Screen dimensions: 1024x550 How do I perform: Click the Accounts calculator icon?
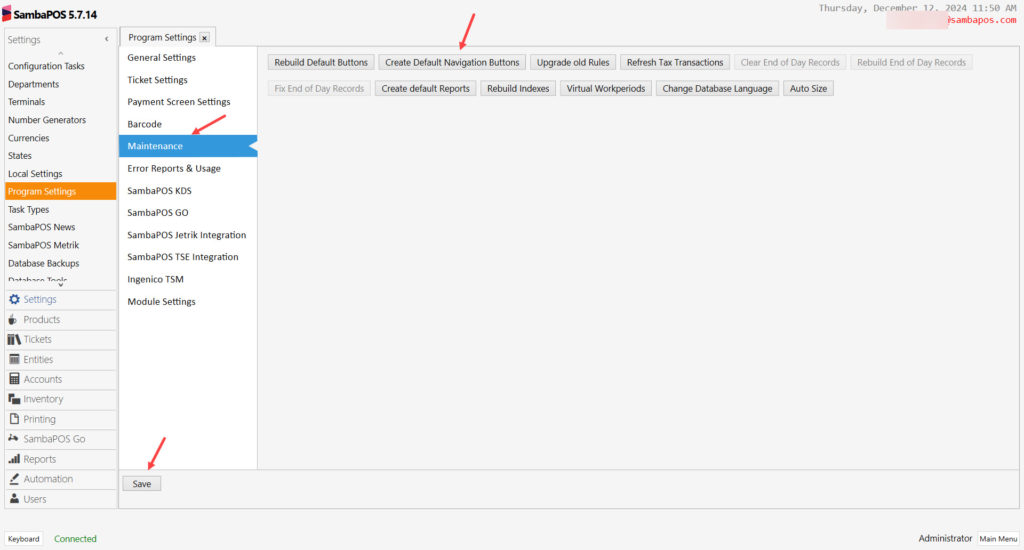14,379
